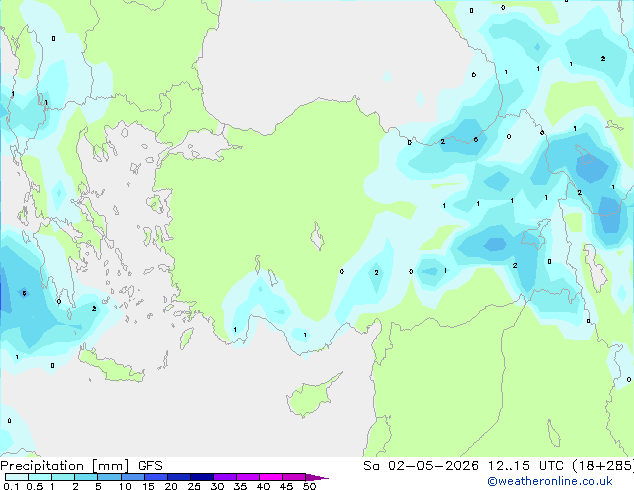This screenshot has height=490, width=634.
Task: Select the 10–15 mm legend swatch
Action: (x=132, y=477)
